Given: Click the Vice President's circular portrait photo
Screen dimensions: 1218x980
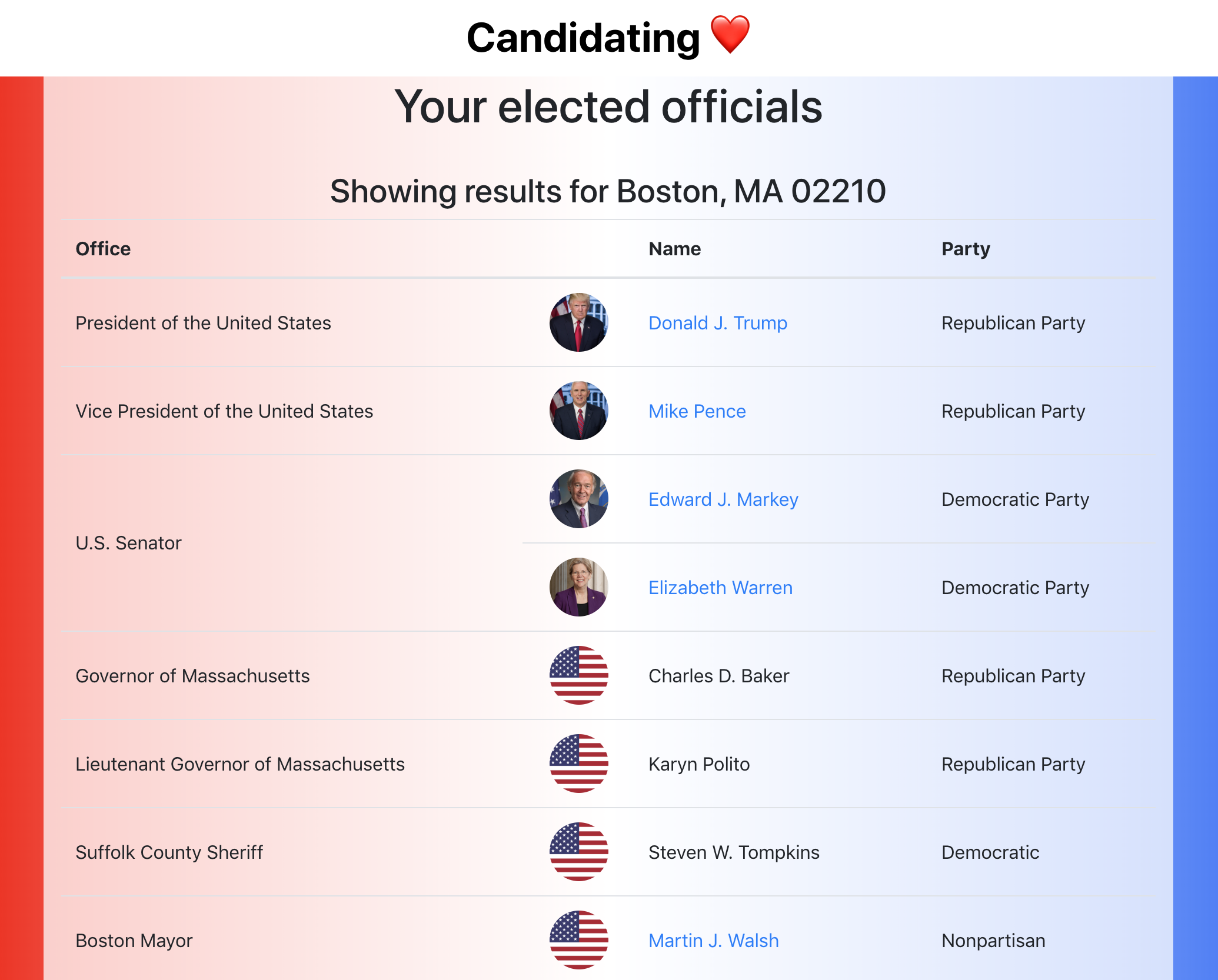Looking at the screenshot, I should pyautogui.click(x=579, y=411).
